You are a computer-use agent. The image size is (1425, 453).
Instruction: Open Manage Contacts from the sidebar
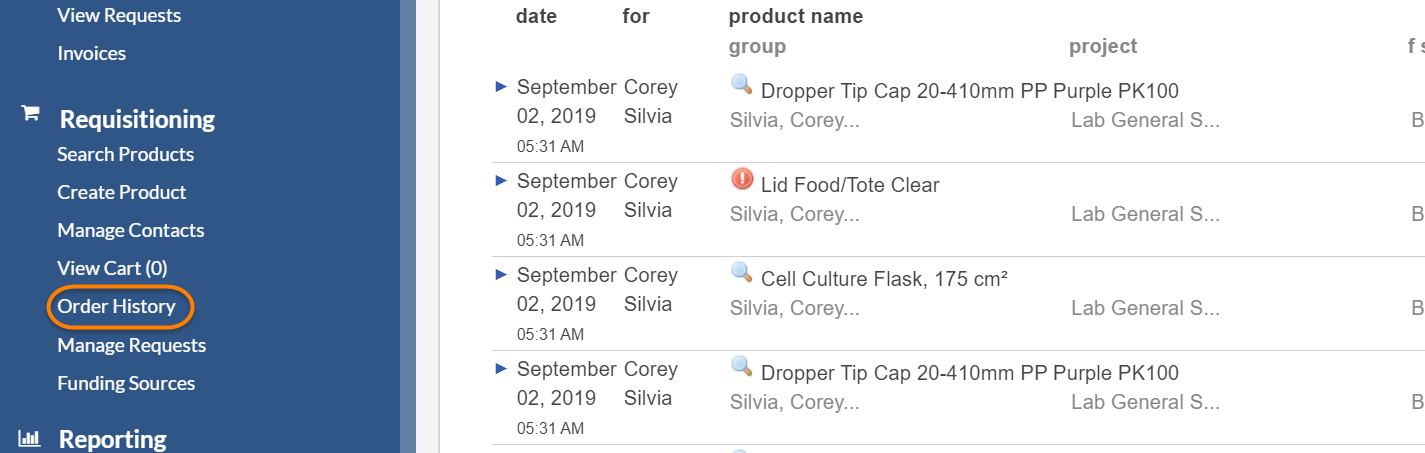[131, 230]
